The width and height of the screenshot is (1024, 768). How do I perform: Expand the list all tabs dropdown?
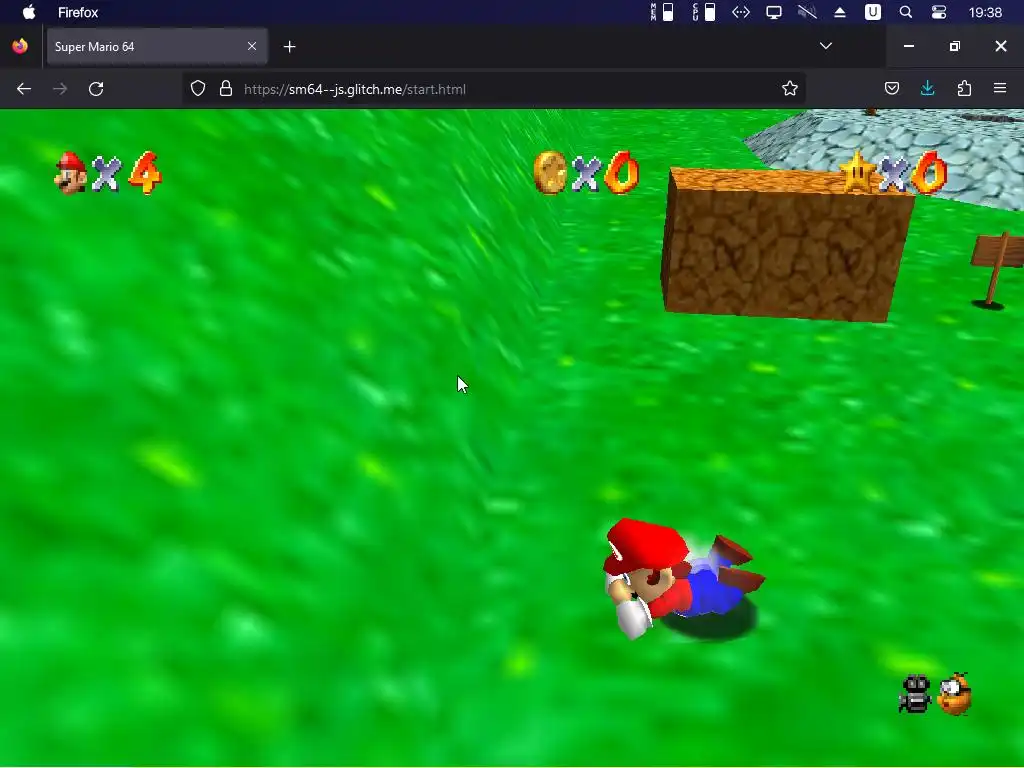point(825,46)
